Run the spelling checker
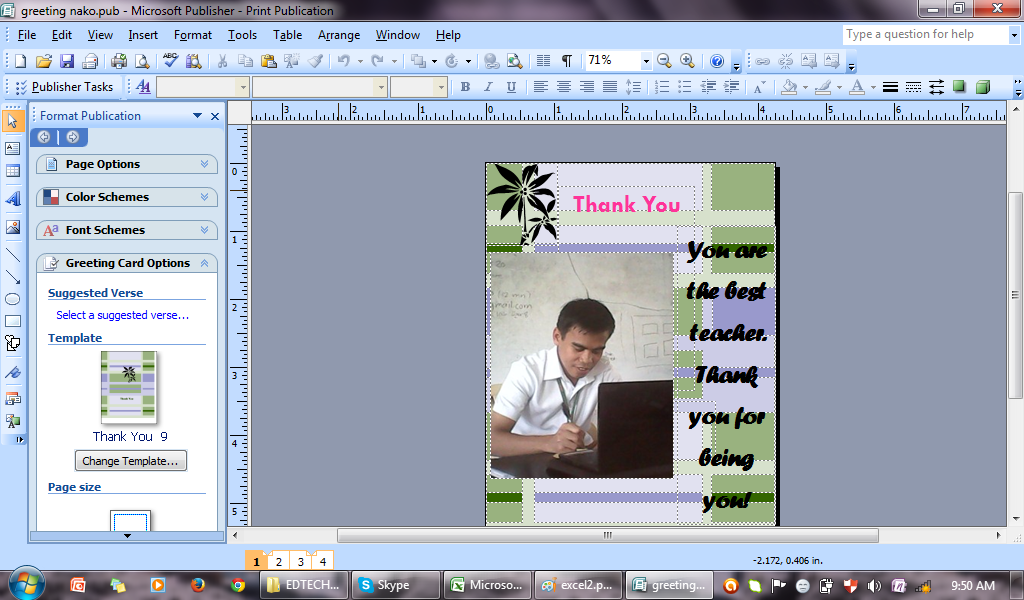The height and width of the screenshot is (600, 1024). (x=170, y=60)
